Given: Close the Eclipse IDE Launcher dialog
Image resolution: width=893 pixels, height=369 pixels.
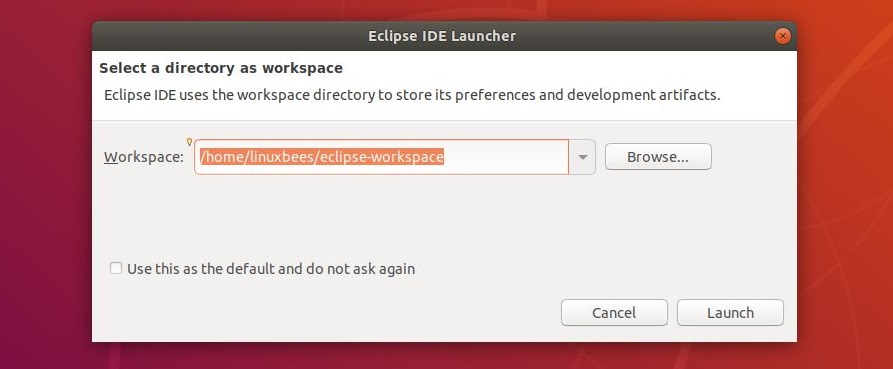Looking at the screenshot, I should click(783, 36).
